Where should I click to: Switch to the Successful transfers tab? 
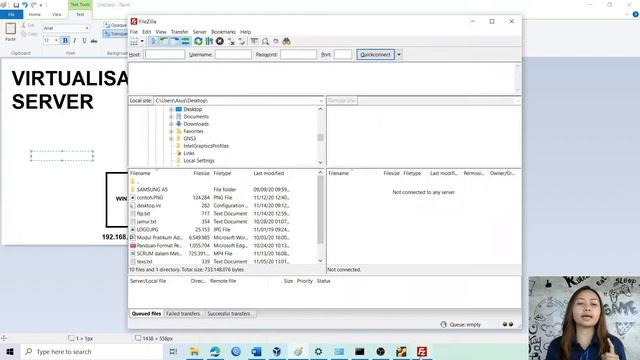[x=229, y=313]
